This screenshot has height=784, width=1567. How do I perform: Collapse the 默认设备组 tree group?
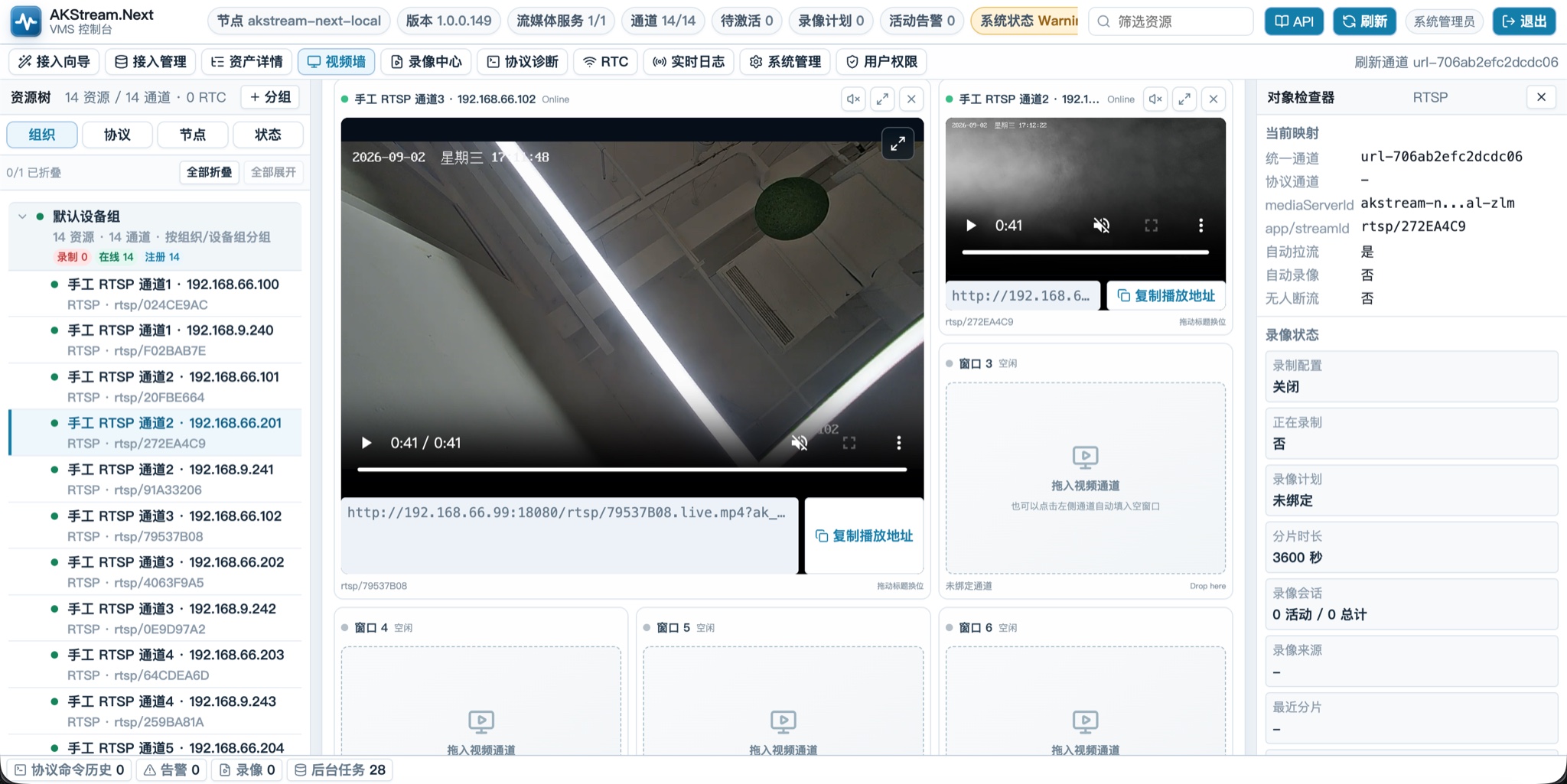(22, 216)
